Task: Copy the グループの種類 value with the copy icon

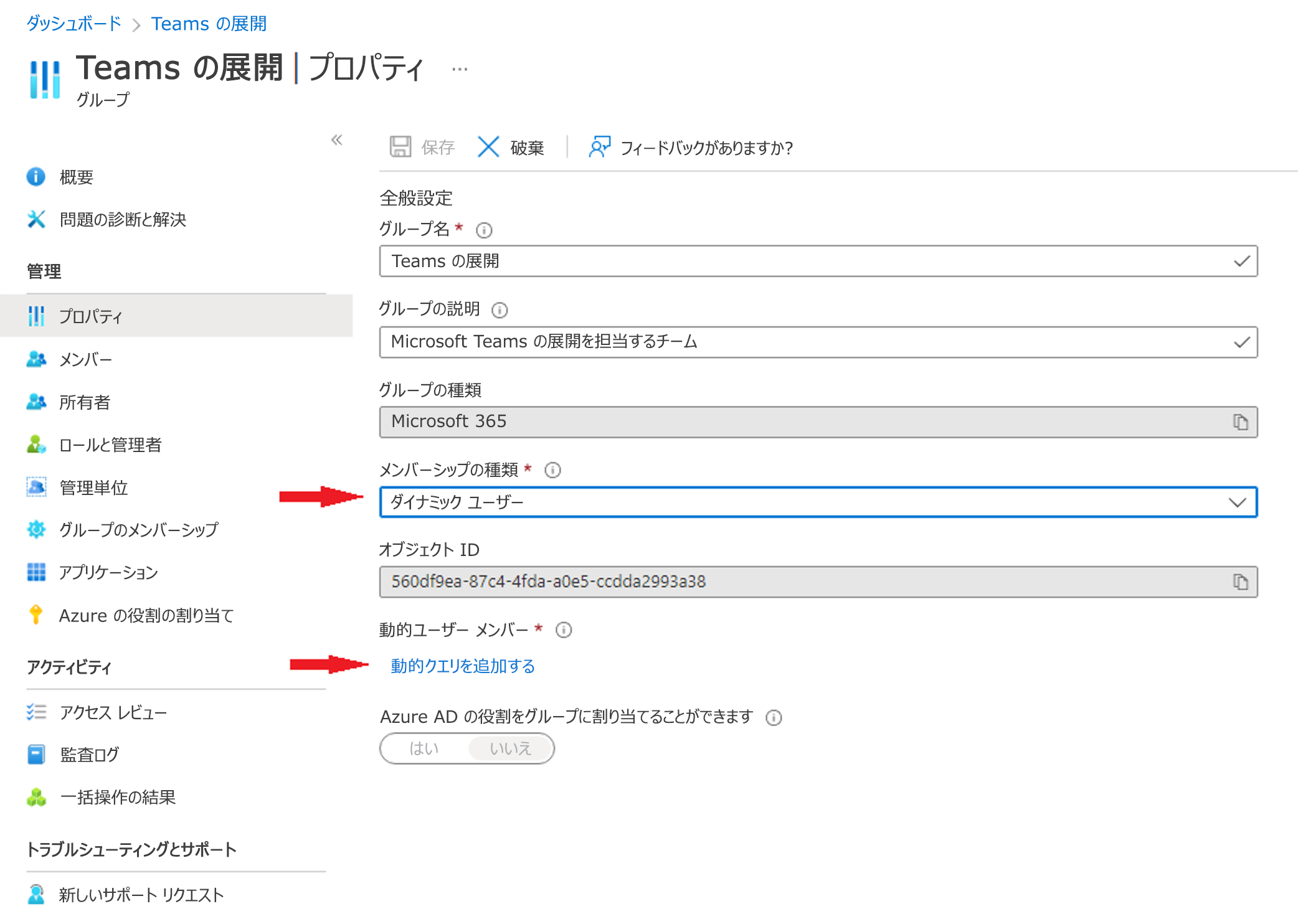Action: click(1240, 422)
